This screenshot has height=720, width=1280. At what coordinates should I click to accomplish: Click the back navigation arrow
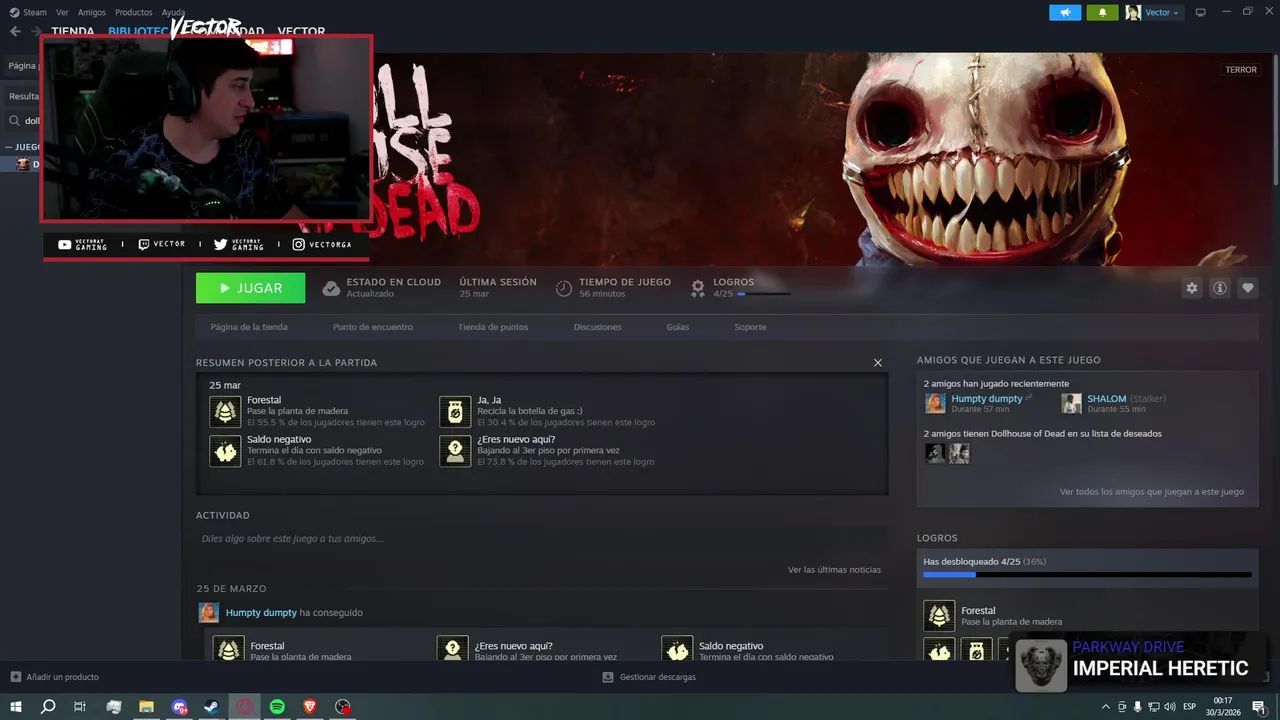pyautogui.click(x=15, y=31)
